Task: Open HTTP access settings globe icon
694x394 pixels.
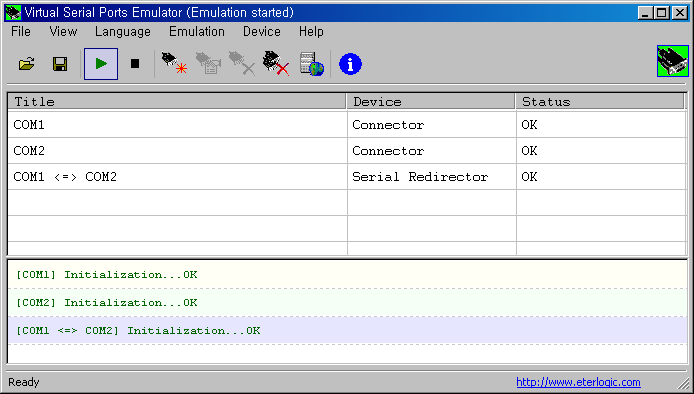Action: click(312, 64)
